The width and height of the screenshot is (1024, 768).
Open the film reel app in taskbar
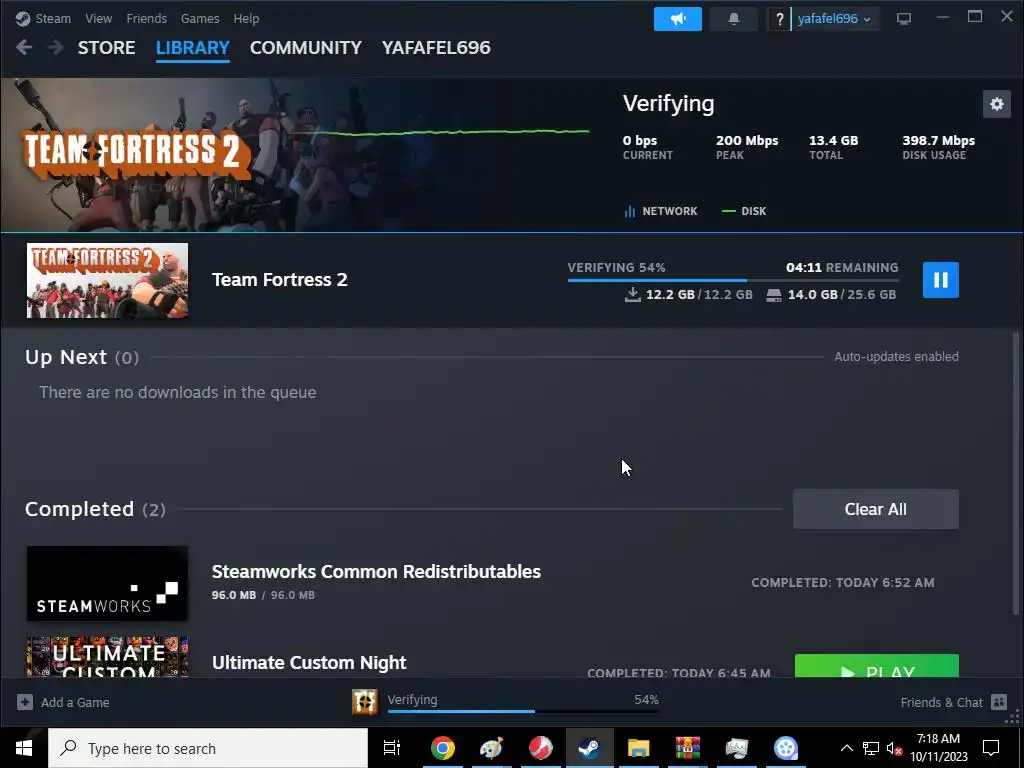coord(786,748)
